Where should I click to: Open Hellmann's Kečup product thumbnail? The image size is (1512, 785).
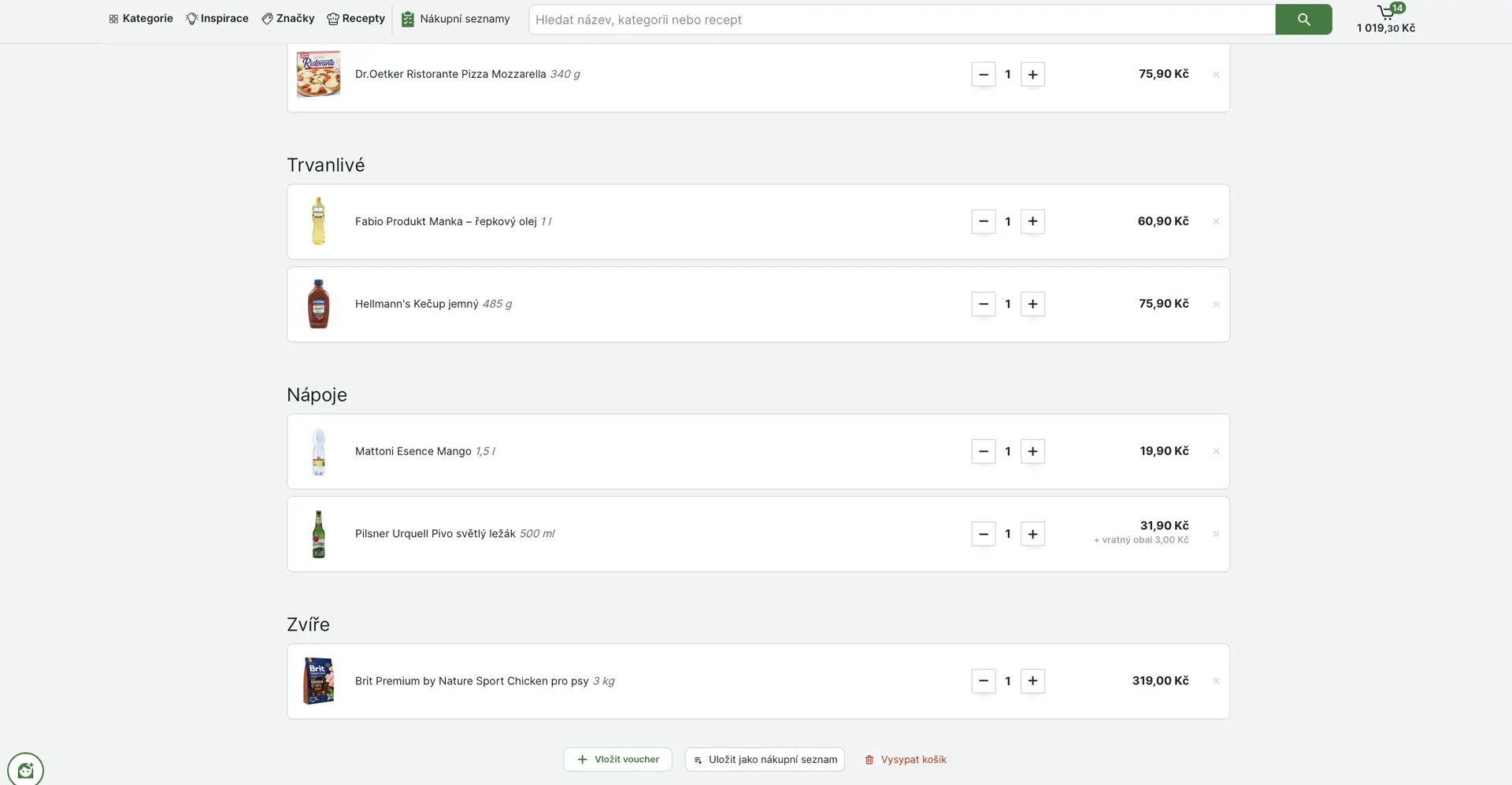[319, 304]
